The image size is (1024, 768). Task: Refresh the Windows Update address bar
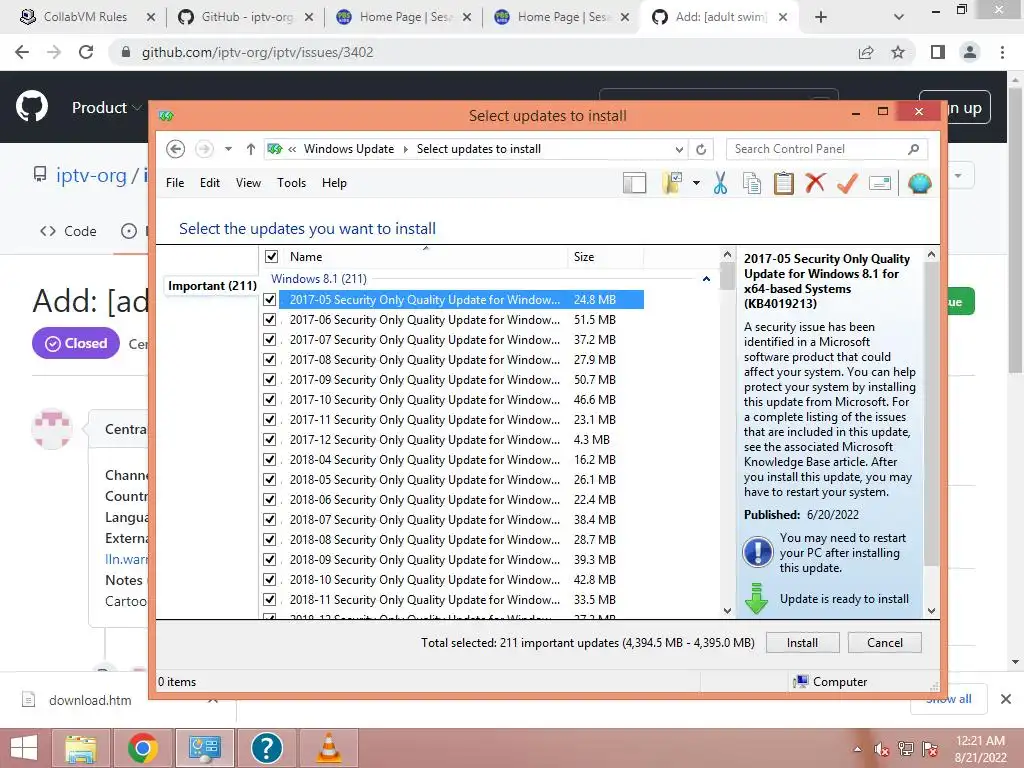(x=701, y=149)
